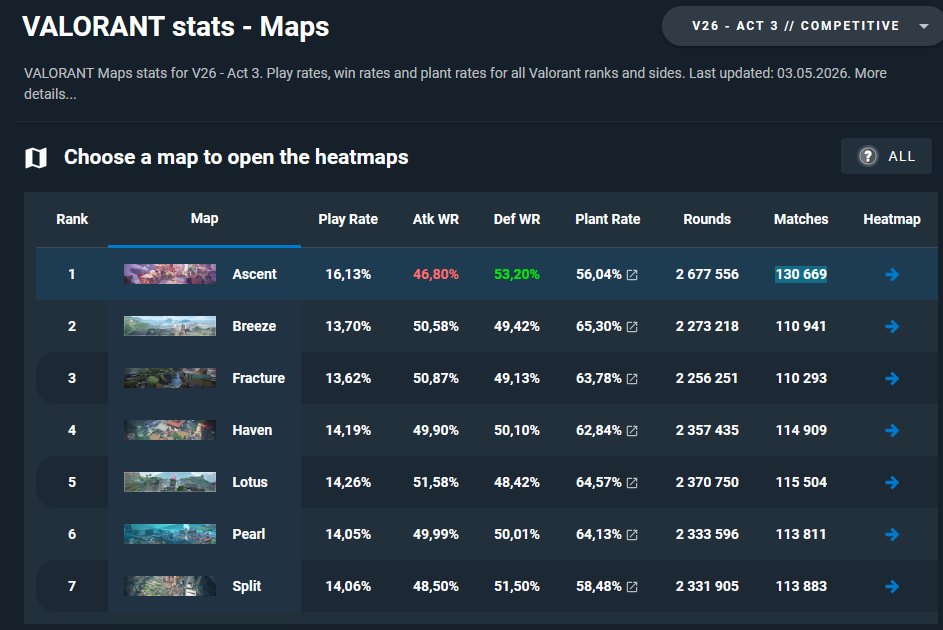Click highlighted matches value 130 669

coord(801,274)
